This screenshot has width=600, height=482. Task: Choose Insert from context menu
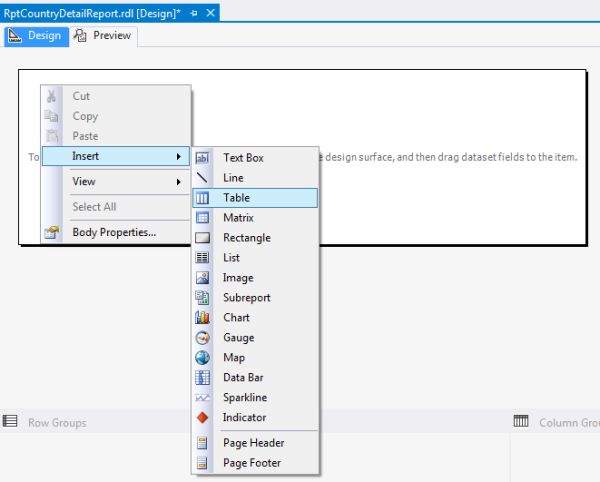116,156
